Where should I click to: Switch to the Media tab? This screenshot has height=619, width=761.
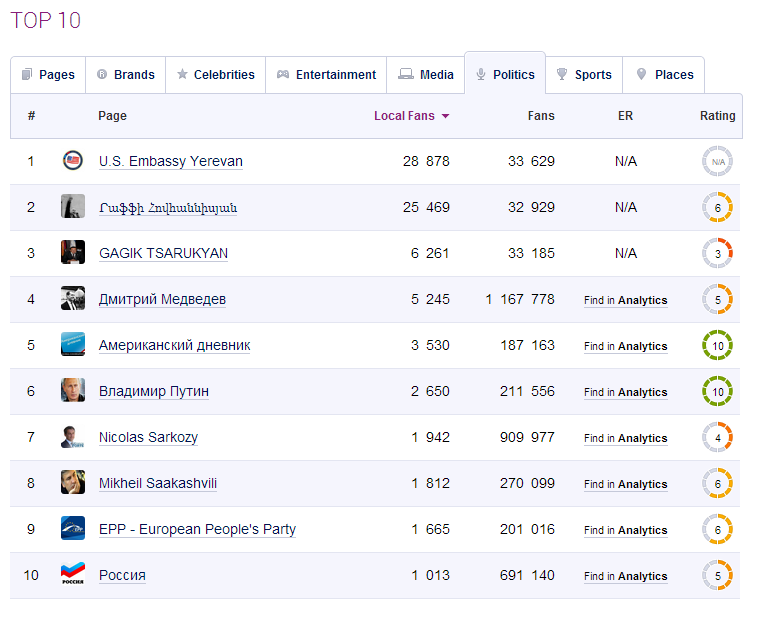426,75
